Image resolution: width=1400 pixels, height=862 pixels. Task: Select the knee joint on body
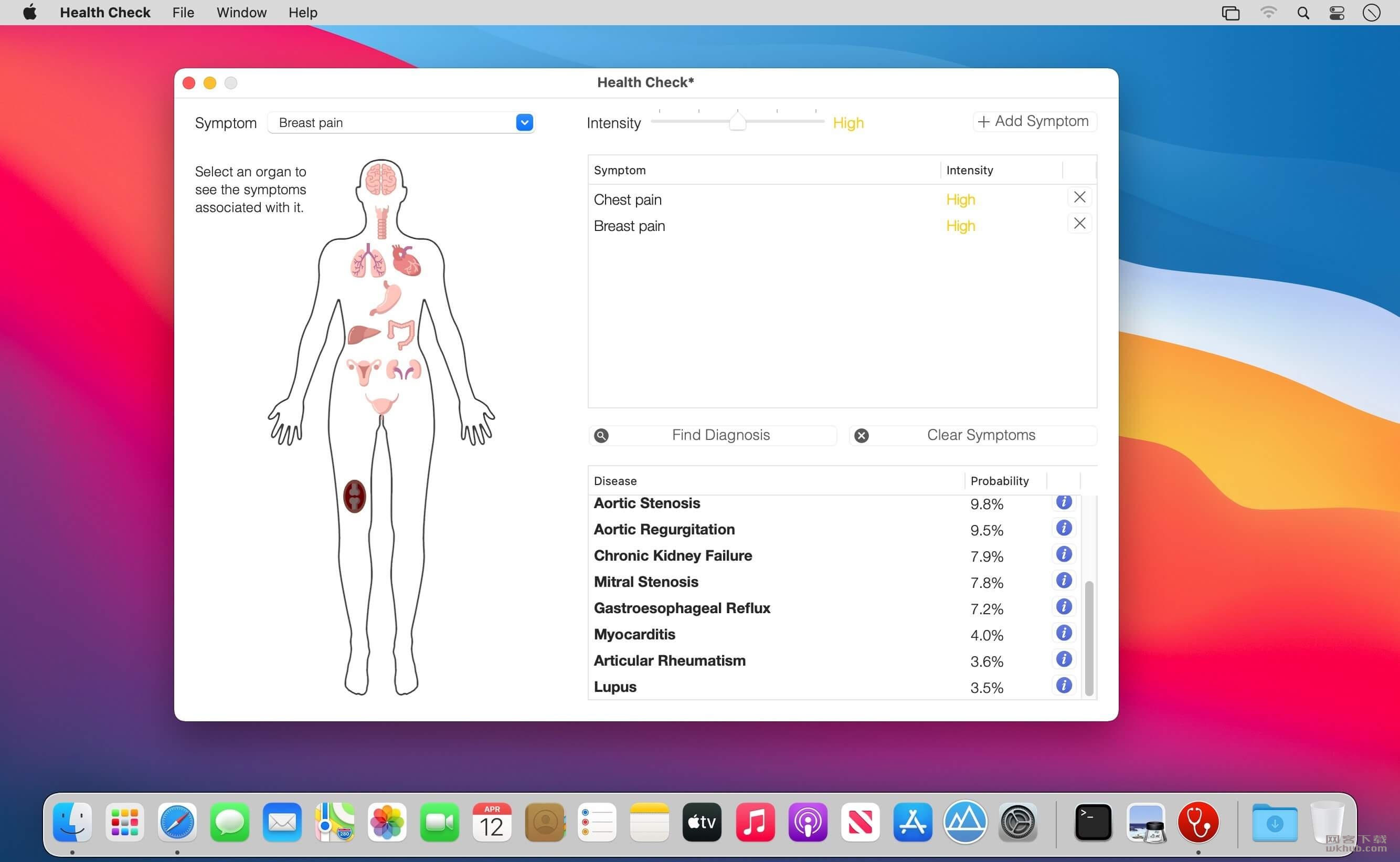354,496
